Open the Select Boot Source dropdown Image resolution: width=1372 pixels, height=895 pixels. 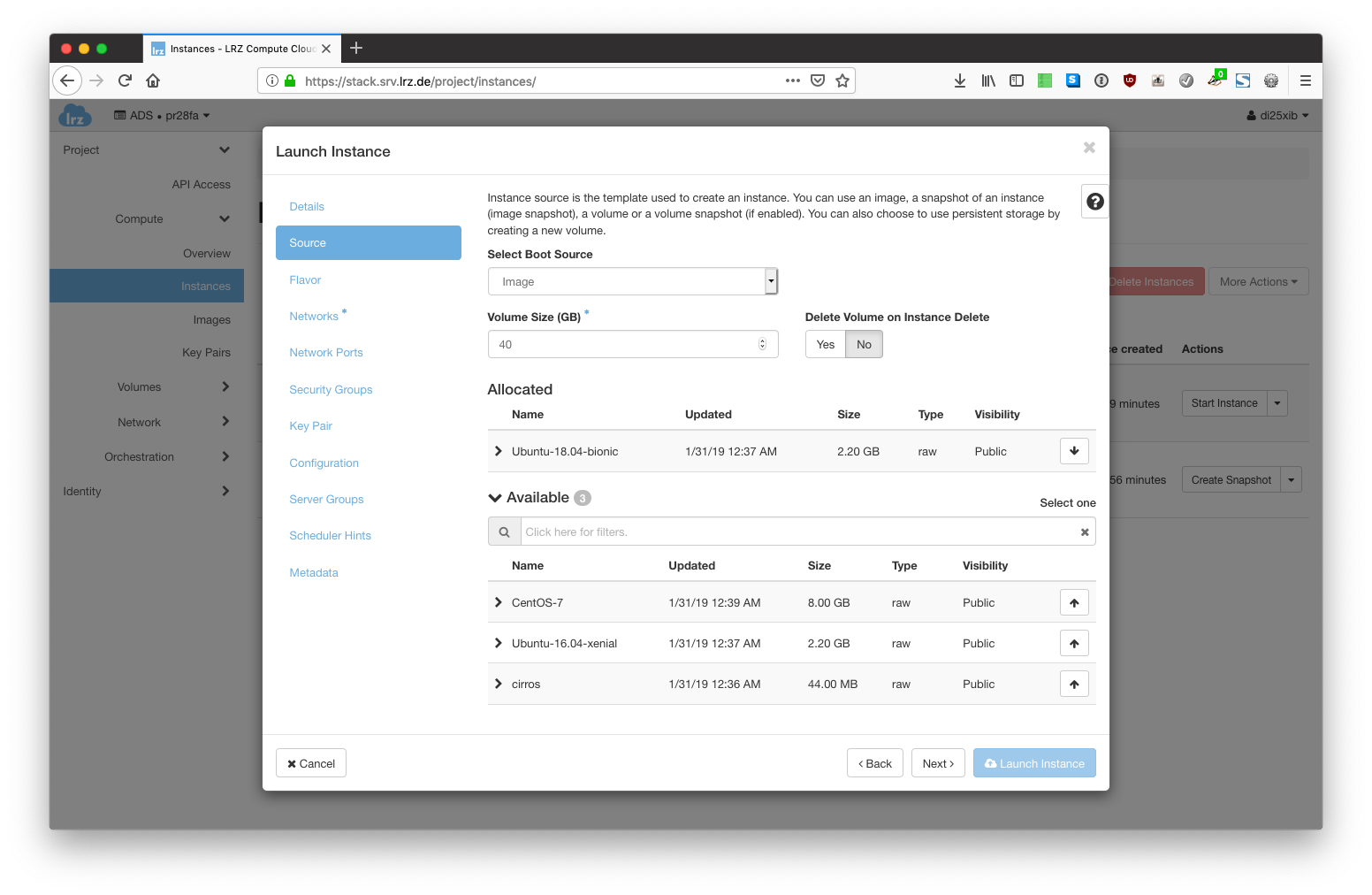point(632,282)
